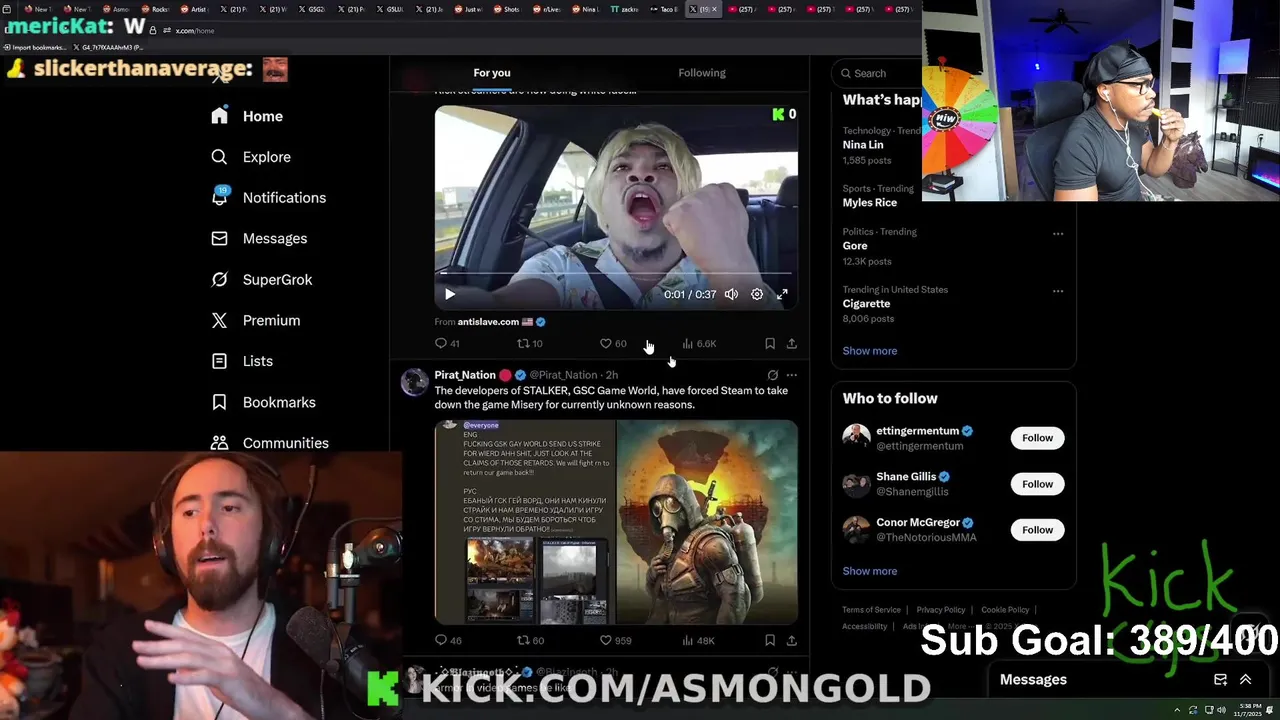Share the Pirat_Nation post
This screenshot has height=720, width=1280.
(791, 640)
